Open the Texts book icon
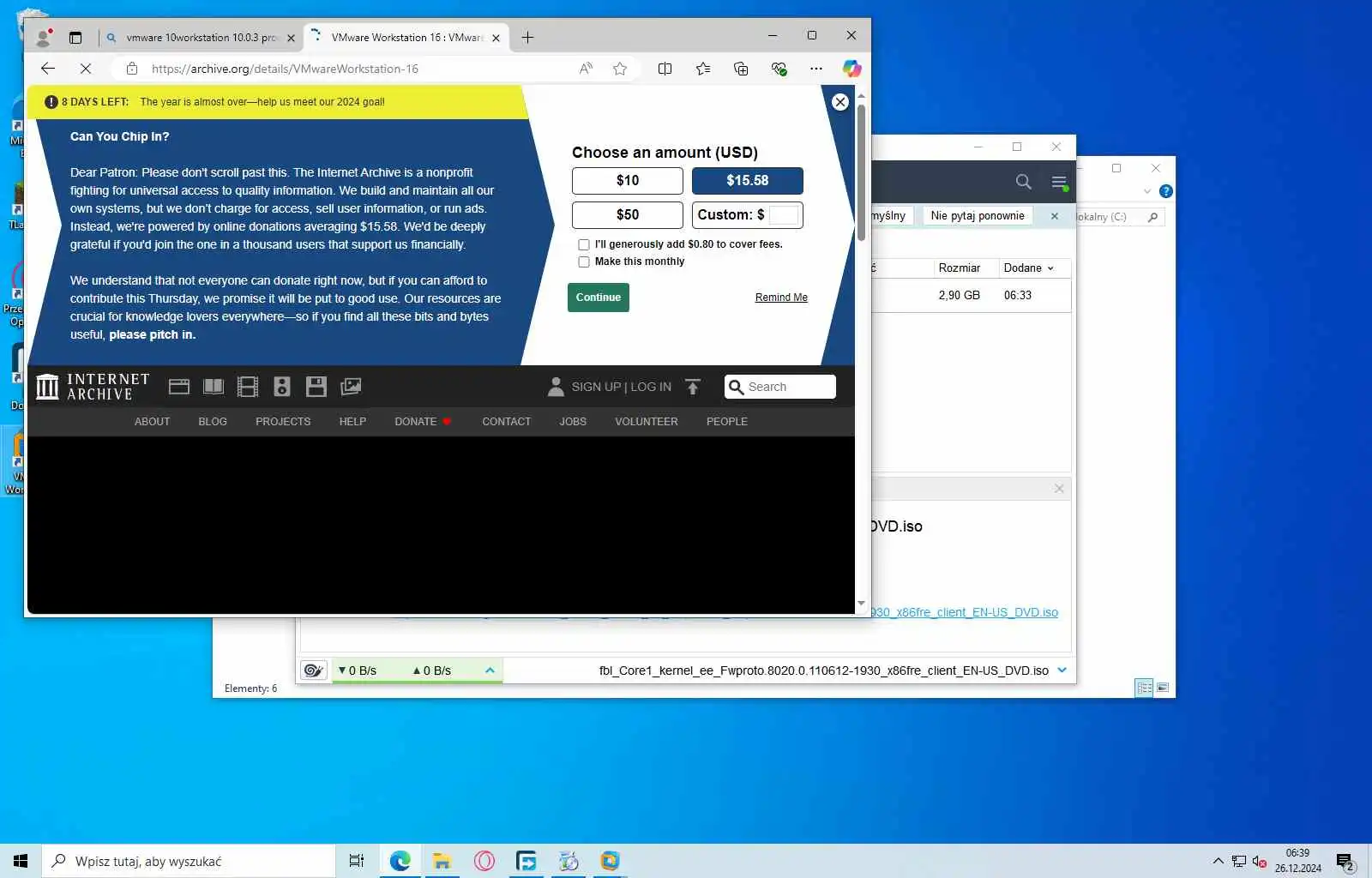1372x878 pixels. click(x=214, y=387)
